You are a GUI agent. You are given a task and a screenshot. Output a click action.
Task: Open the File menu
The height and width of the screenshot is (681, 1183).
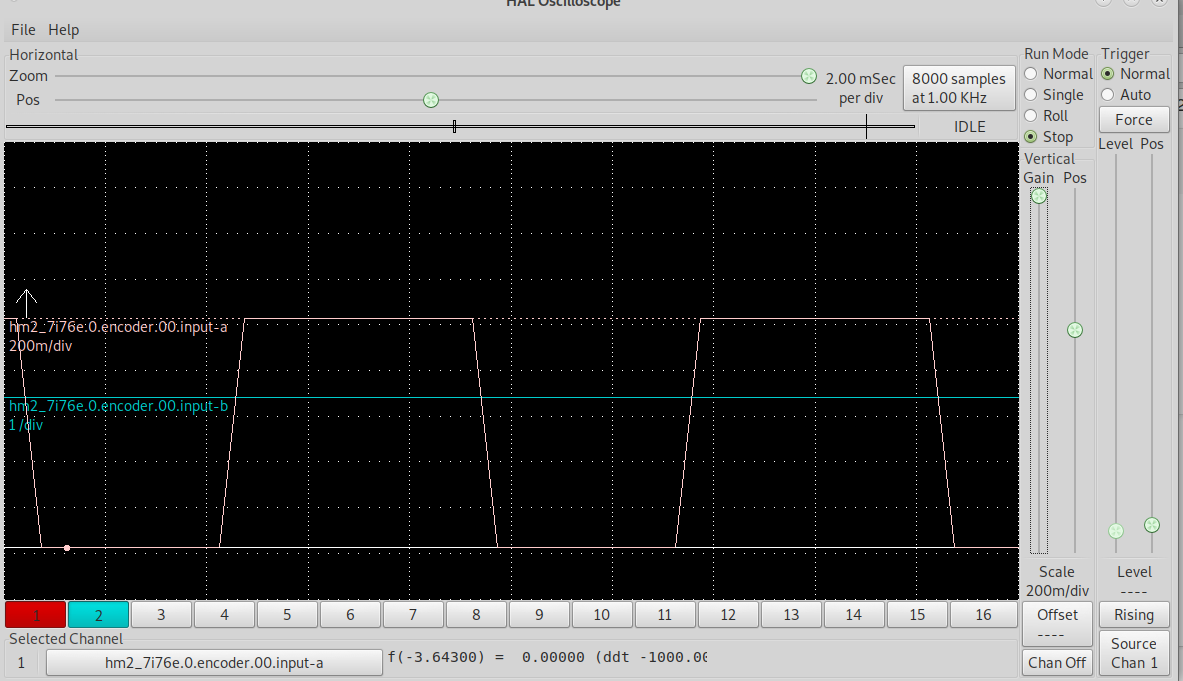23,29
